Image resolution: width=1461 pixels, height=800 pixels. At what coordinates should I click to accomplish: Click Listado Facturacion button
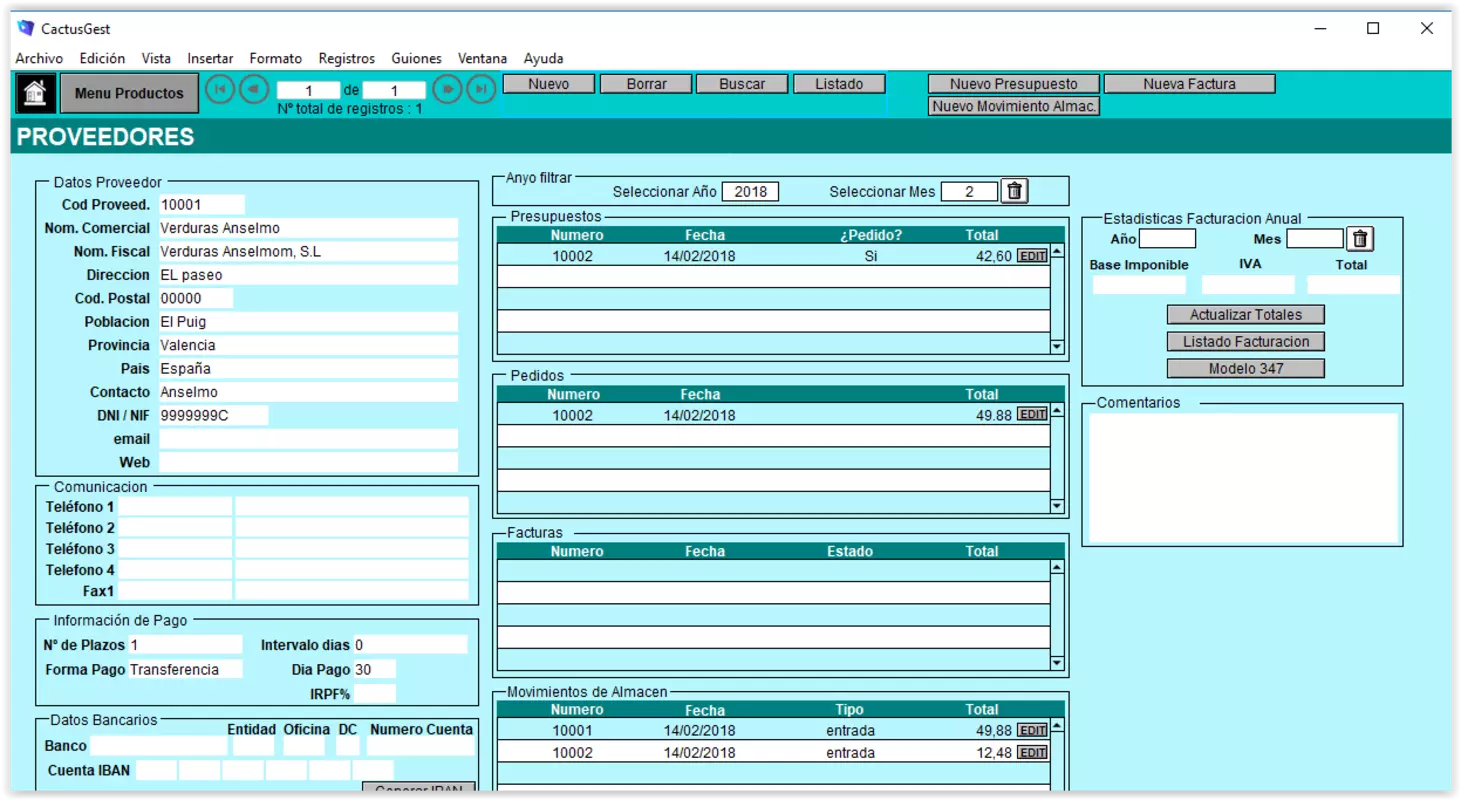pos(1246,342)
